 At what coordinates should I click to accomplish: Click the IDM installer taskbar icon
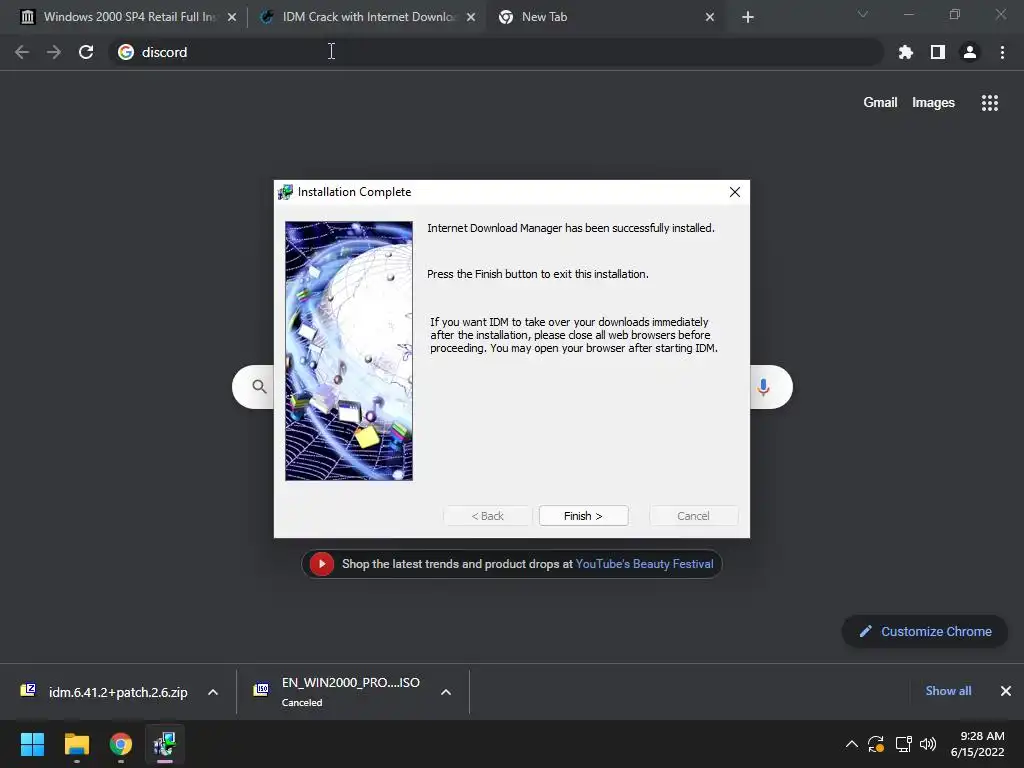coord(165,744)
